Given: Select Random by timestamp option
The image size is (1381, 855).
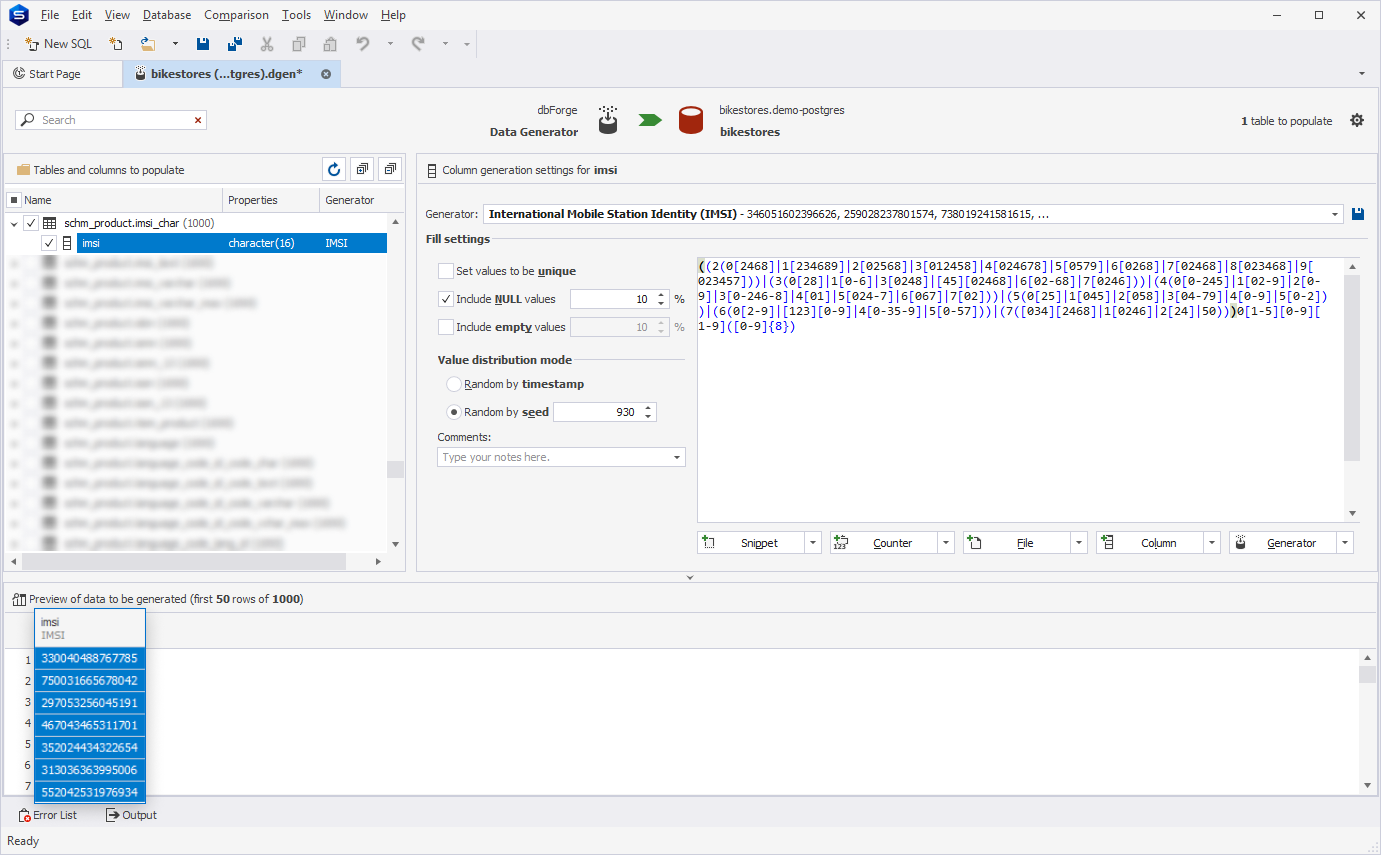Looking at the screenshot, I should click(x=454, y=384).
